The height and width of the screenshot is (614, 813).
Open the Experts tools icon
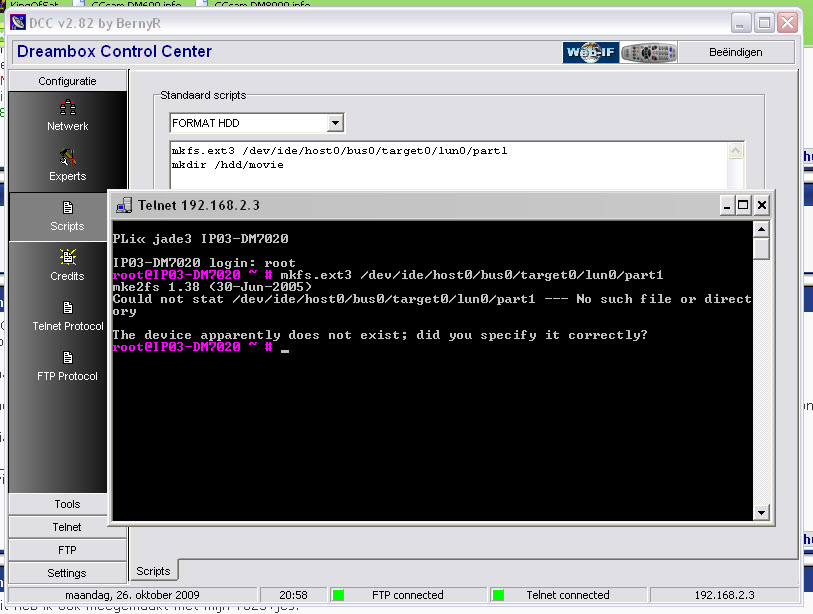click(68, 157)
